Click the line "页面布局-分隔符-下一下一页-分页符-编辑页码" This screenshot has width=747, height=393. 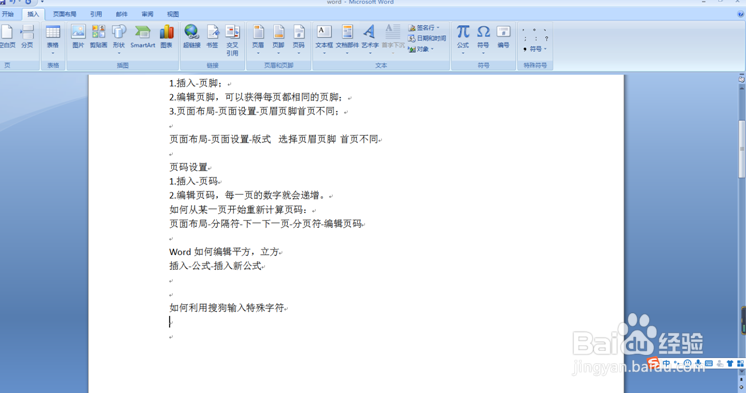pos(266,223)
